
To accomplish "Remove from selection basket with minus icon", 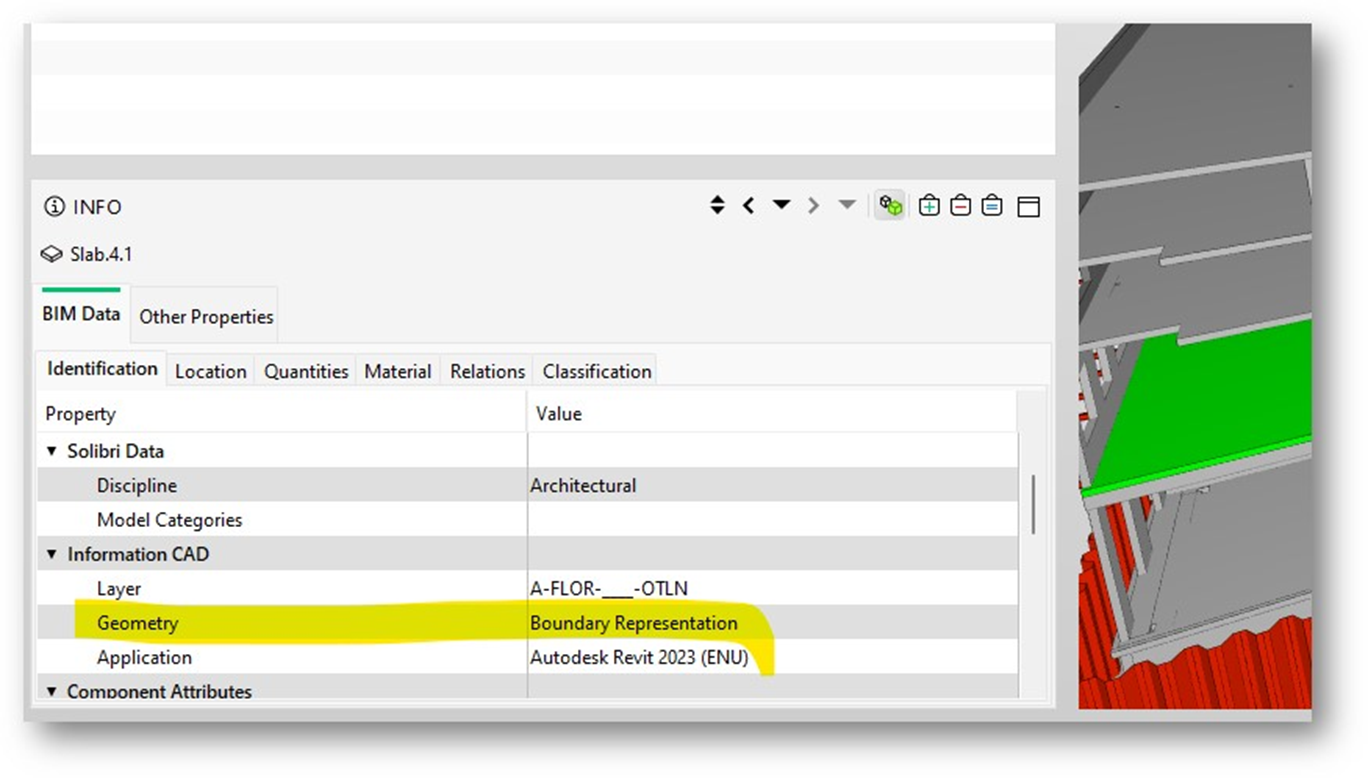I will 960,205.
